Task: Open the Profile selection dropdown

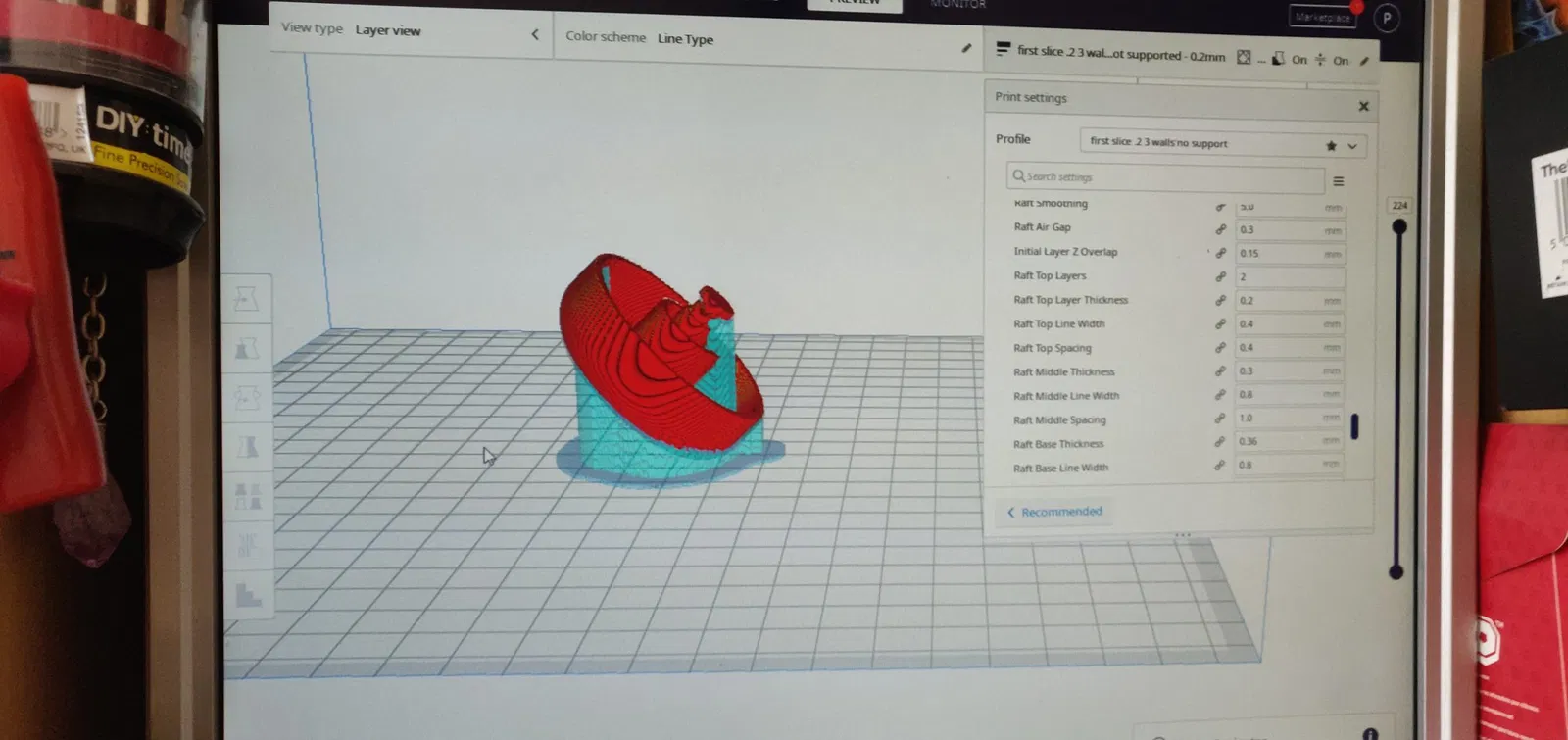Action: point(1222,144)
